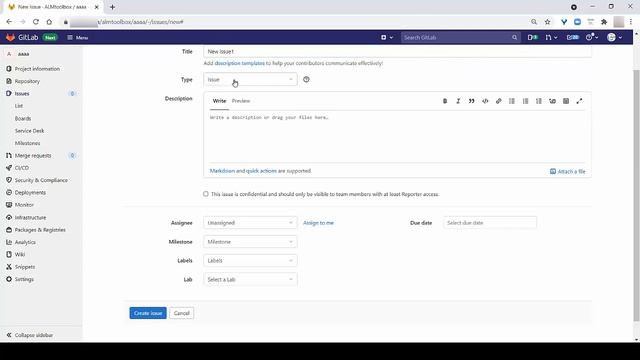Insert code formatting
The width and height of the screenshot is (640, 360).
coord(485,101)
